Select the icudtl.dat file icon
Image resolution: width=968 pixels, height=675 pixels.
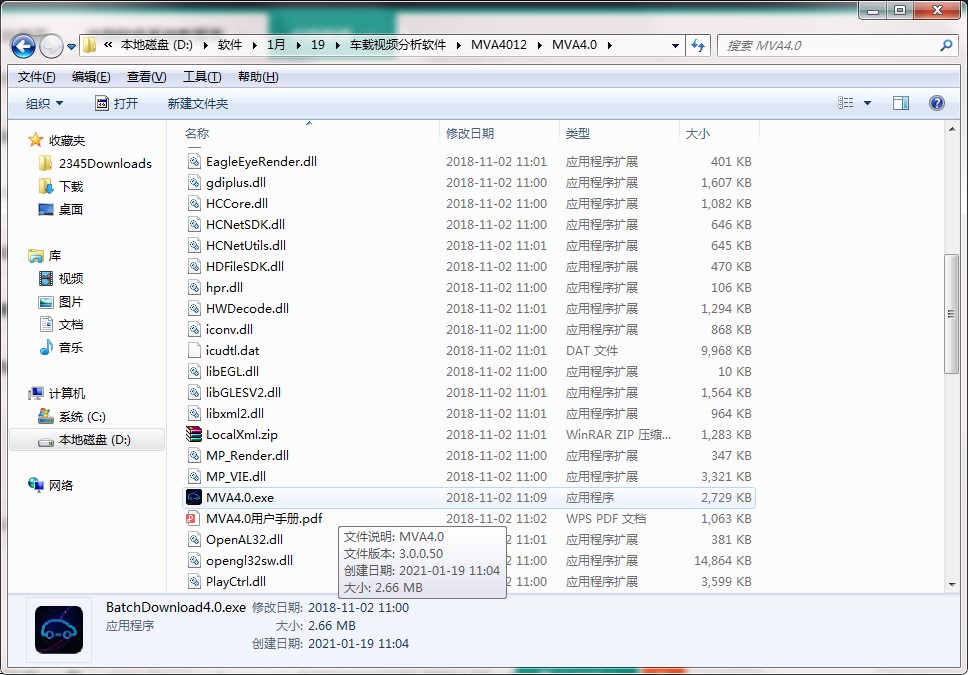[x=194, y=350]
